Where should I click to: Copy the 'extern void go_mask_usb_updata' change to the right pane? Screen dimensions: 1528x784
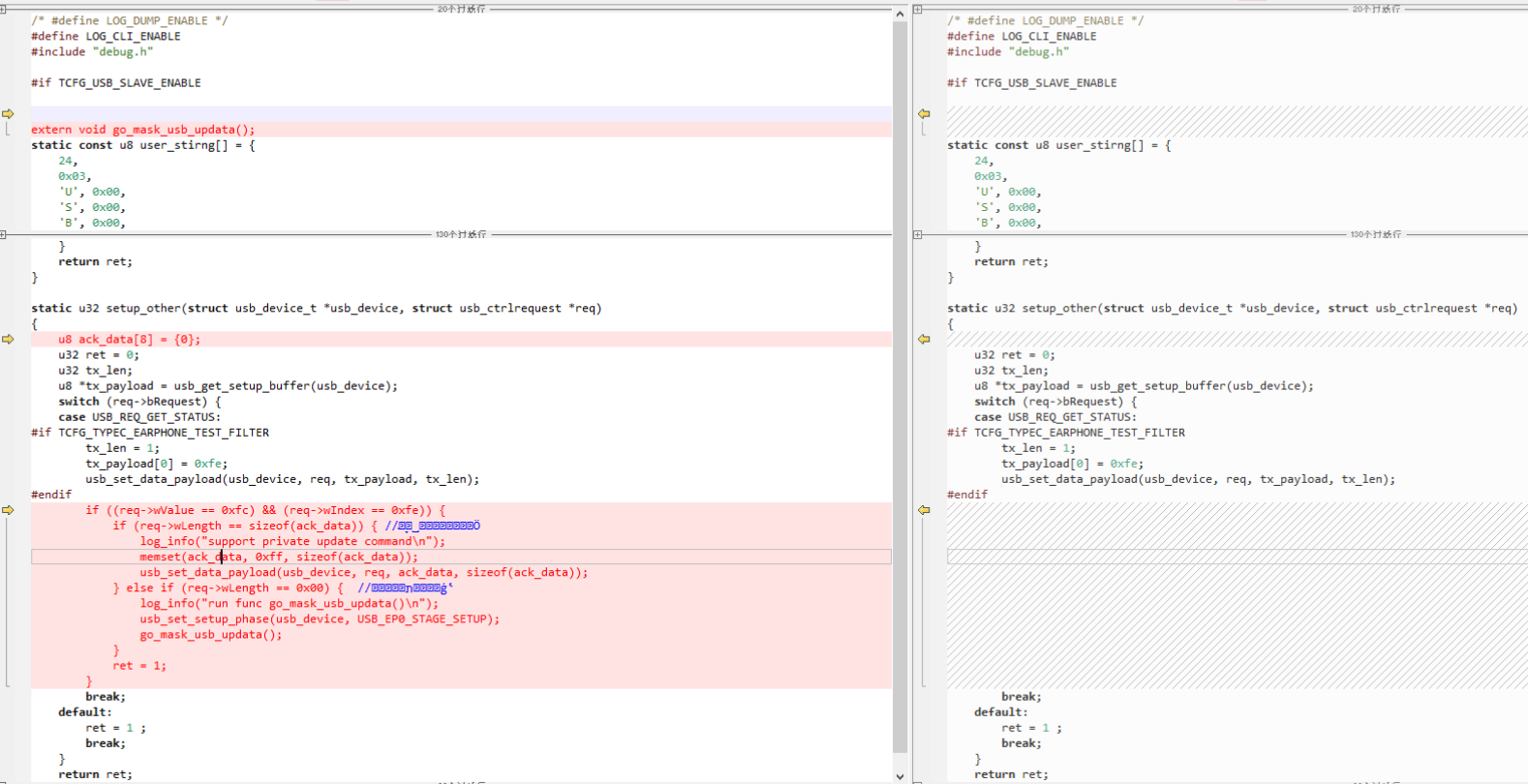pyautogui.click(x=8, y=114)
